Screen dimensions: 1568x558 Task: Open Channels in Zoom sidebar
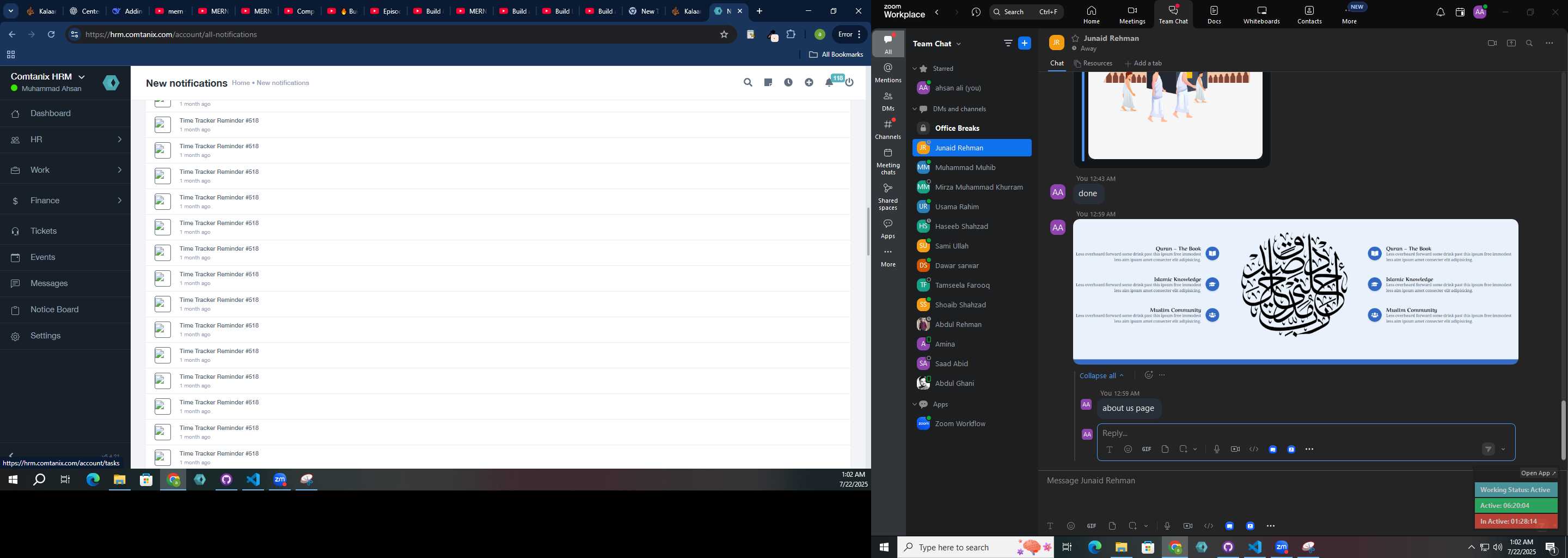click(888, 129)
